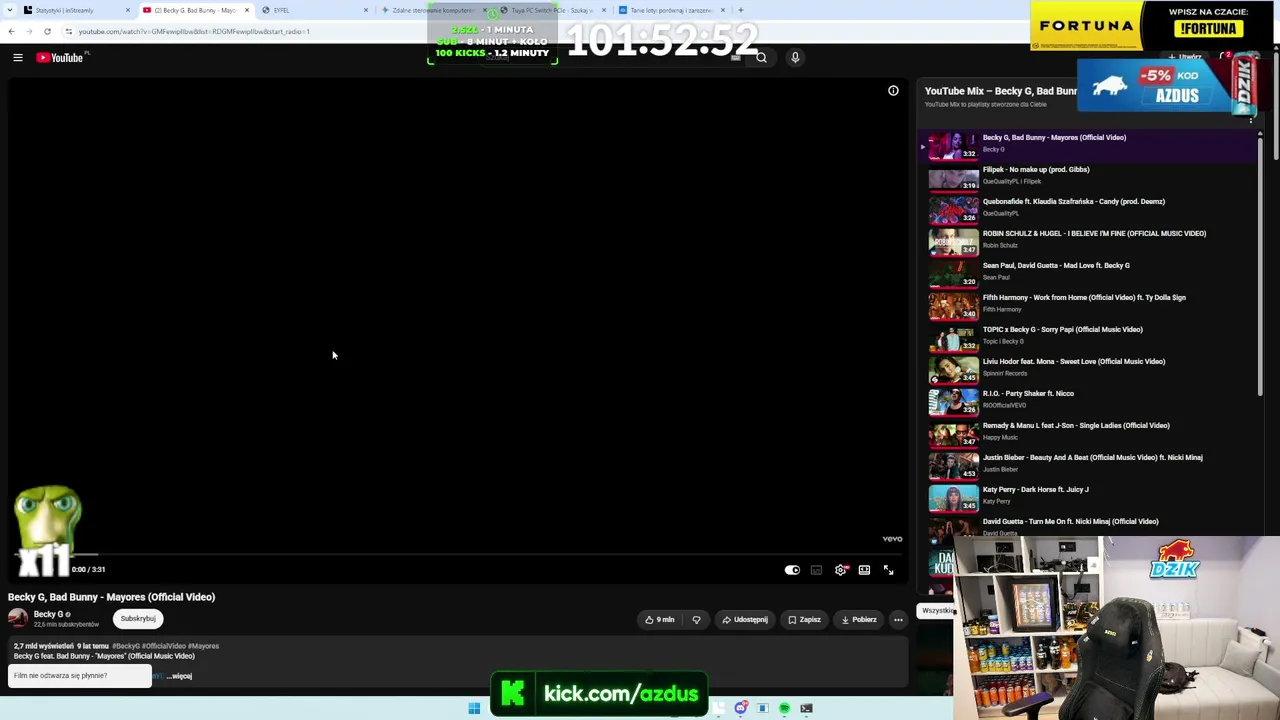This screenshot has height=720, width=1280.
Task: Like the video with 9 mln likes
Action: pos(660,620)
